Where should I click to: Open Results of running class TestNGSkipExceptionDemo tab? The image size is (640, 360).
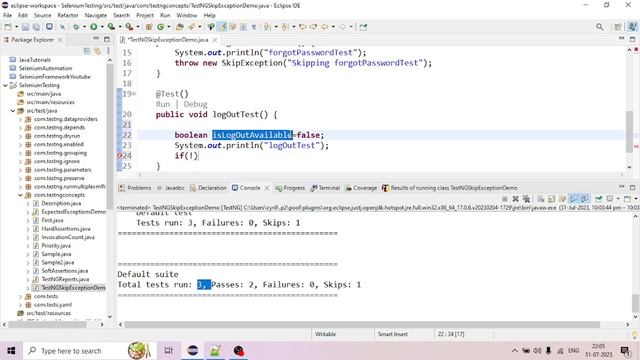[x=450, y=188]
